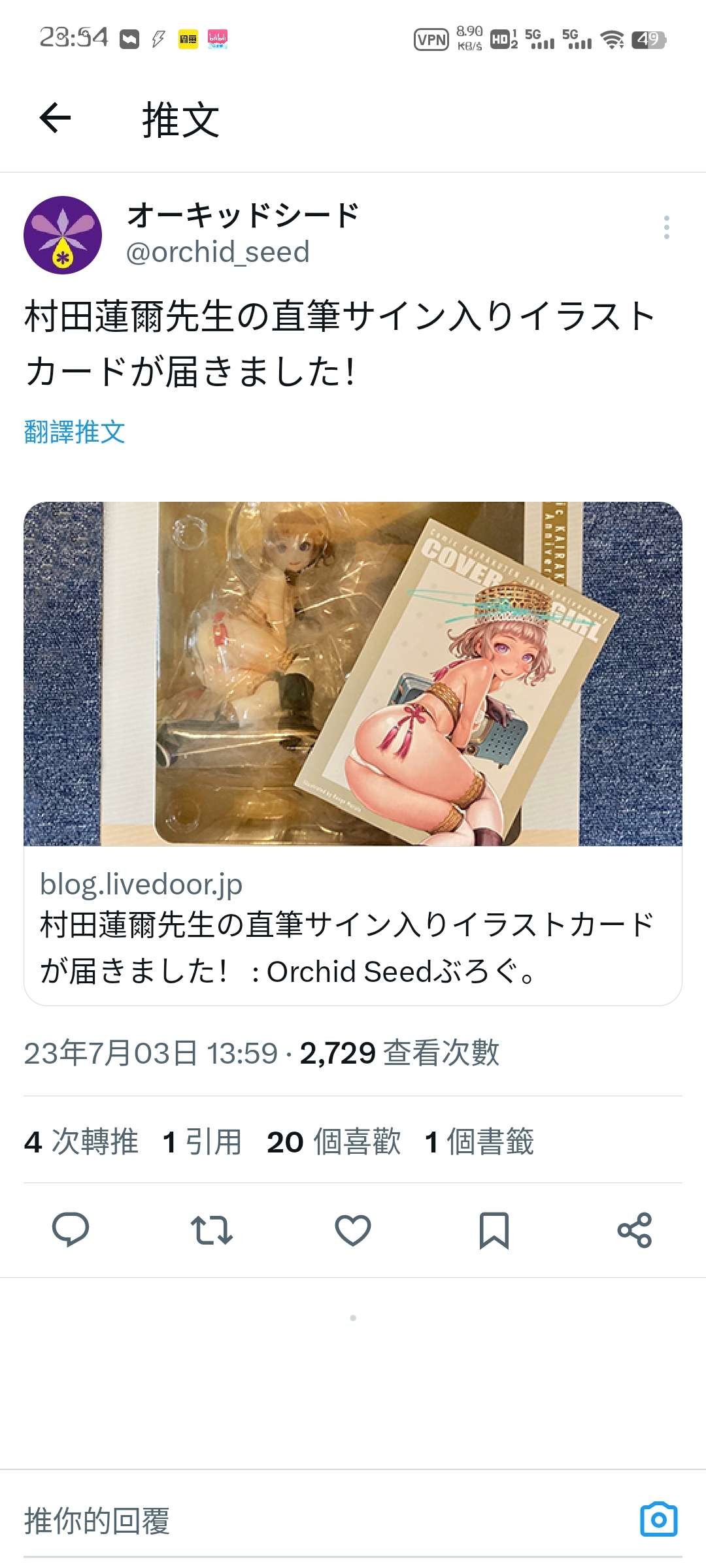Tap the reply speech bubble icon

pos(71,1230)
